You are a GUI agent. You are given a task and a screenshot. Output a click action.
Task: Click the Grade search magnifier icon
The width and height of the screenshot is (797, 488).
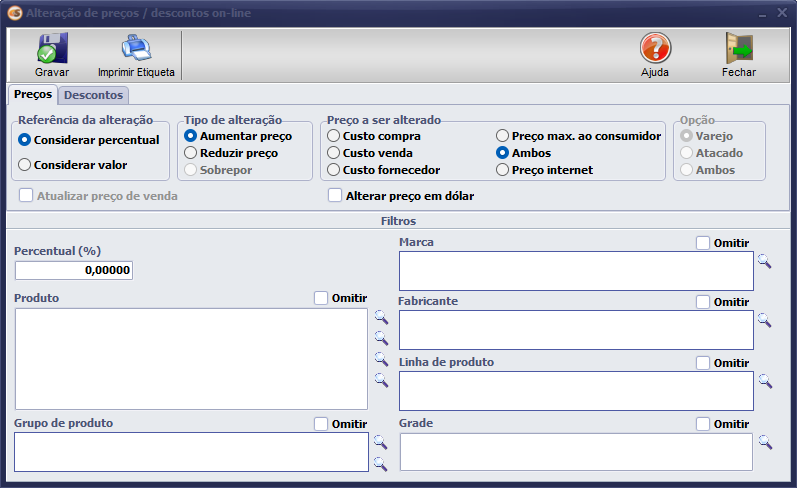click(764, 441)
